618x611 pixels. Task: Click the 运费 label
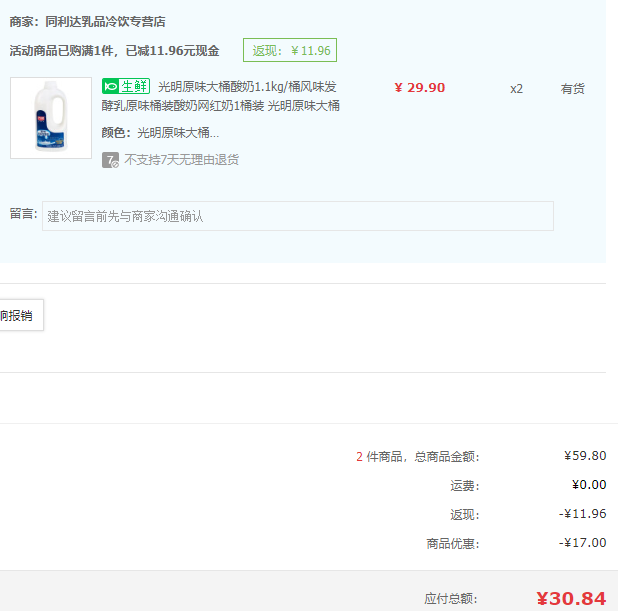click(465, 486)
